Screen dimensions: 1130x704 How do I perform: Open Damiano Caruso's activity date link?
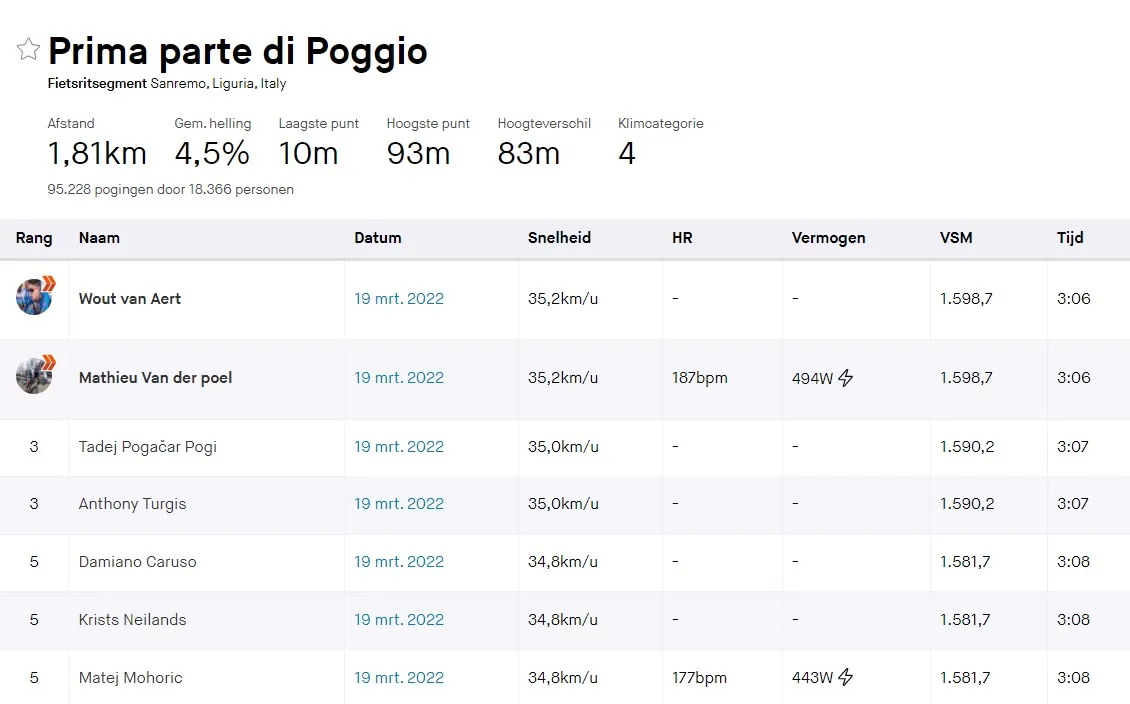click(399, 562)
